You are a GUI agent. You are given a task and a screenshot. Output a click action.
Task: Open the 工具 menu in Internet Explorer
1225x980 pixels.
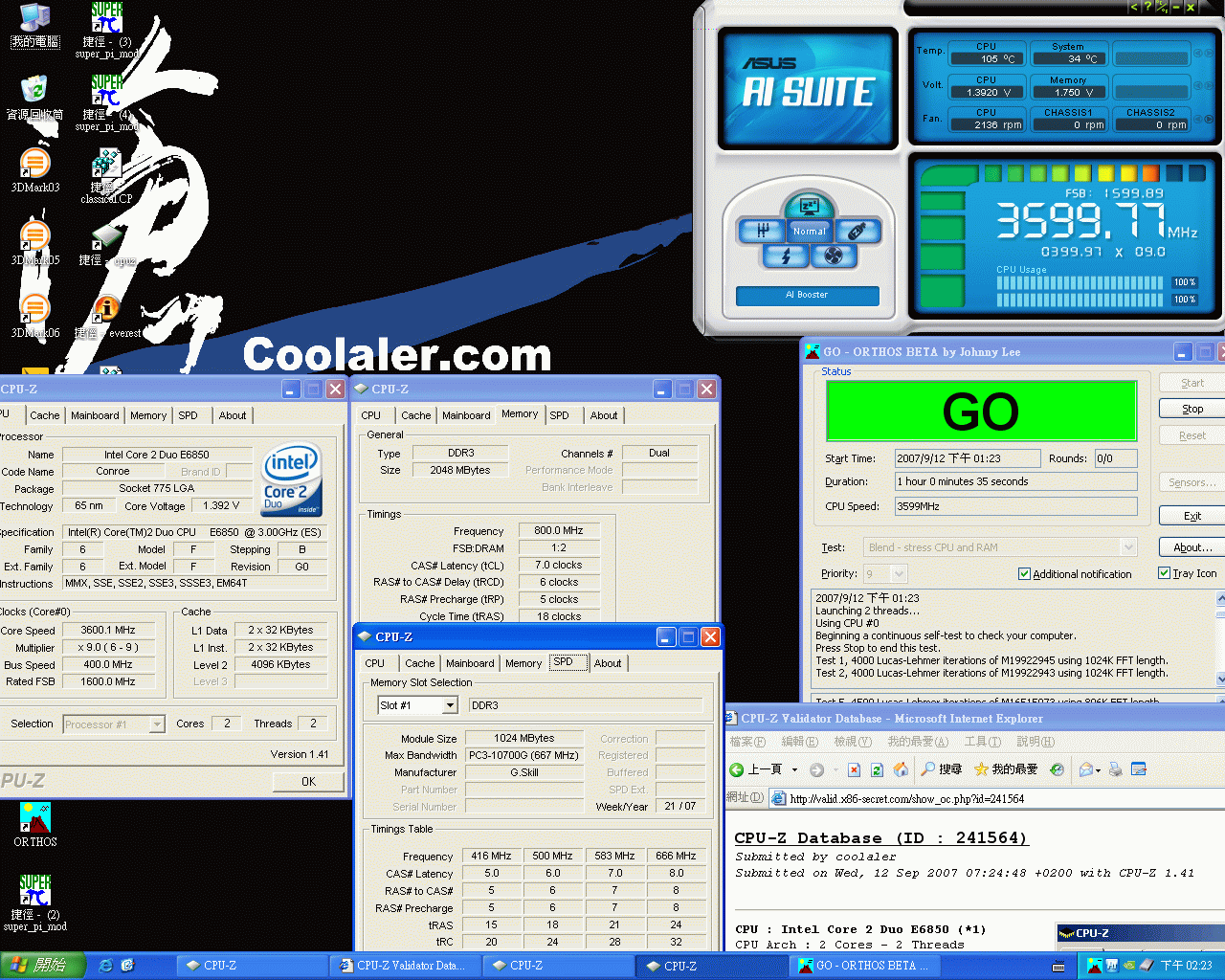point(982,742)
